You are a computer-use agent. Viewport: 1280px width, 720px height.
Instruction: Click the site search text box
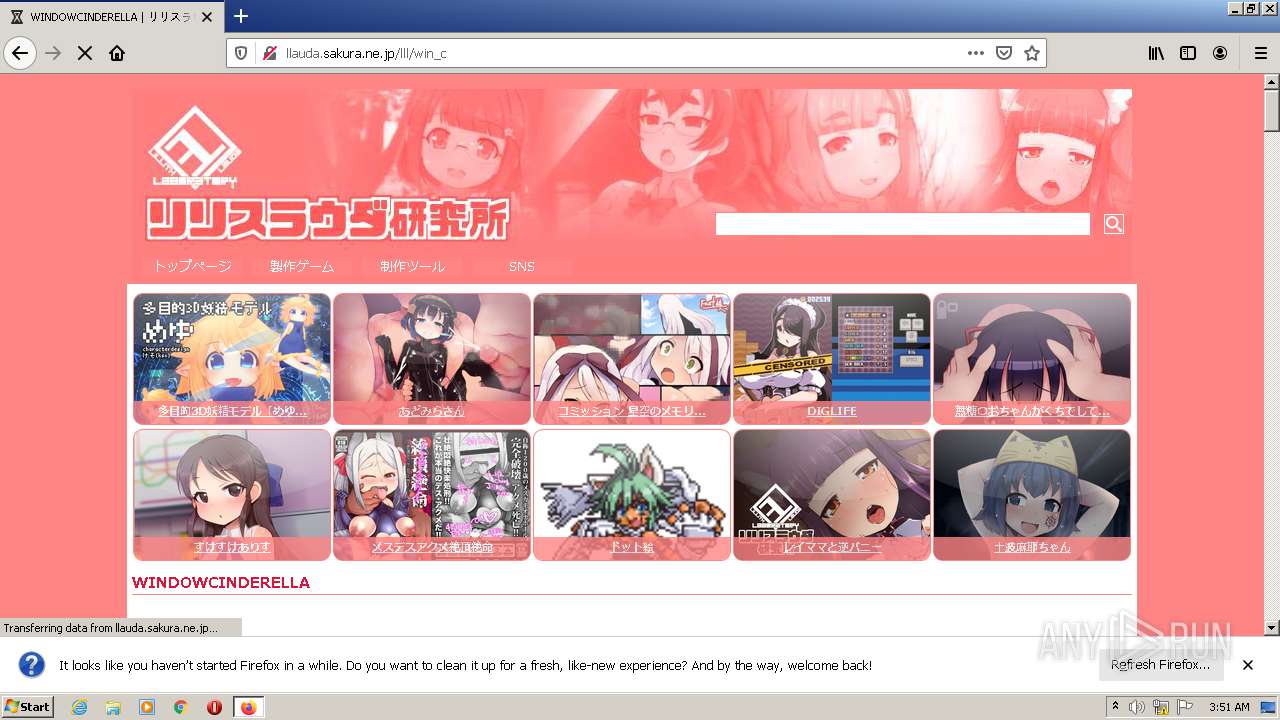point(903,224)
